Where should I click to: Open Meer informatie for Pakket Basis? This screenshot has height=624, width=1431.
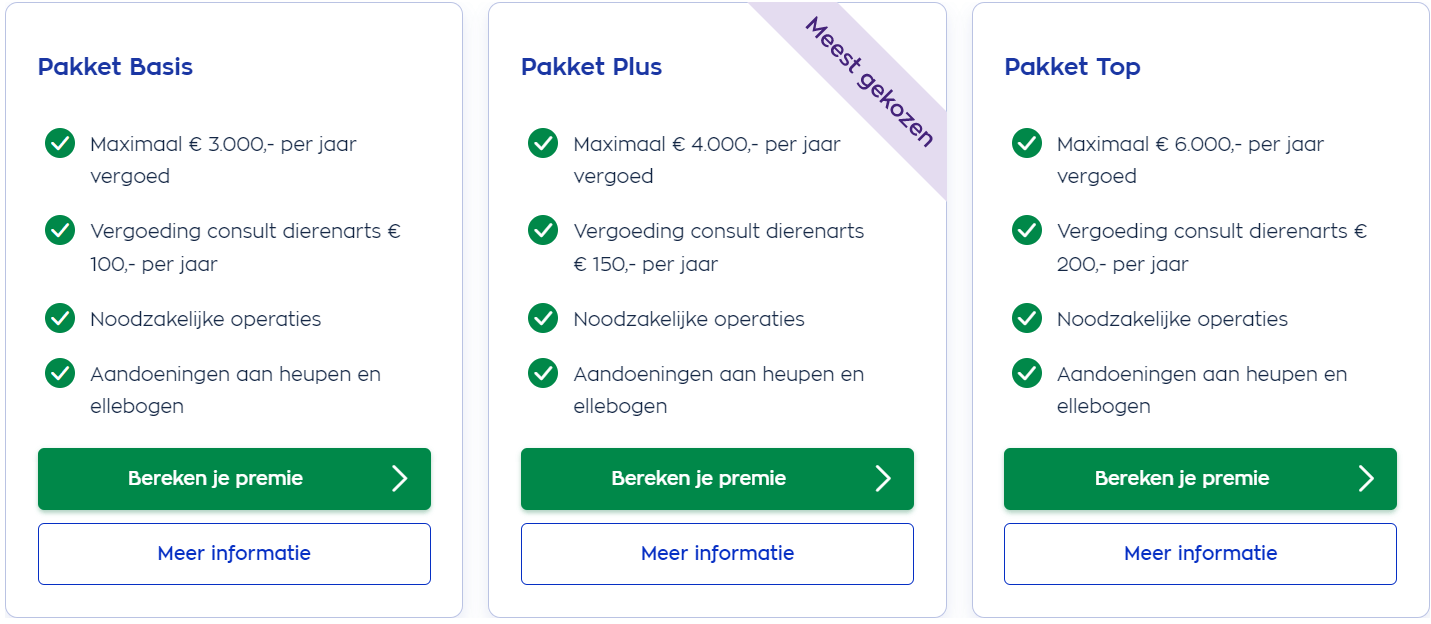(x=234, y=553)
